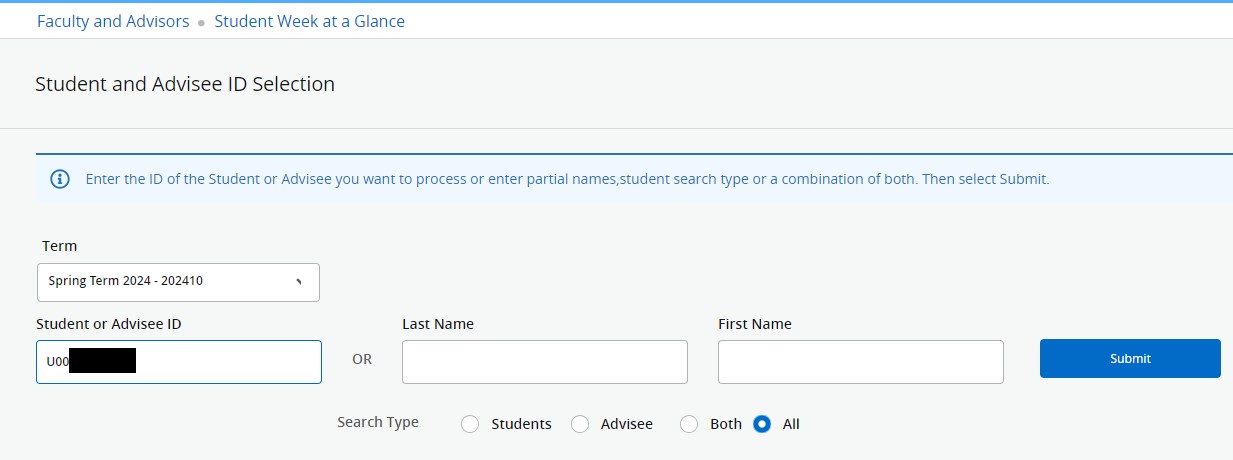The width and height of the screenshot is (1233, 460).
Task: Click the info icon in the instruction banner
Action: tap(60, 180)
